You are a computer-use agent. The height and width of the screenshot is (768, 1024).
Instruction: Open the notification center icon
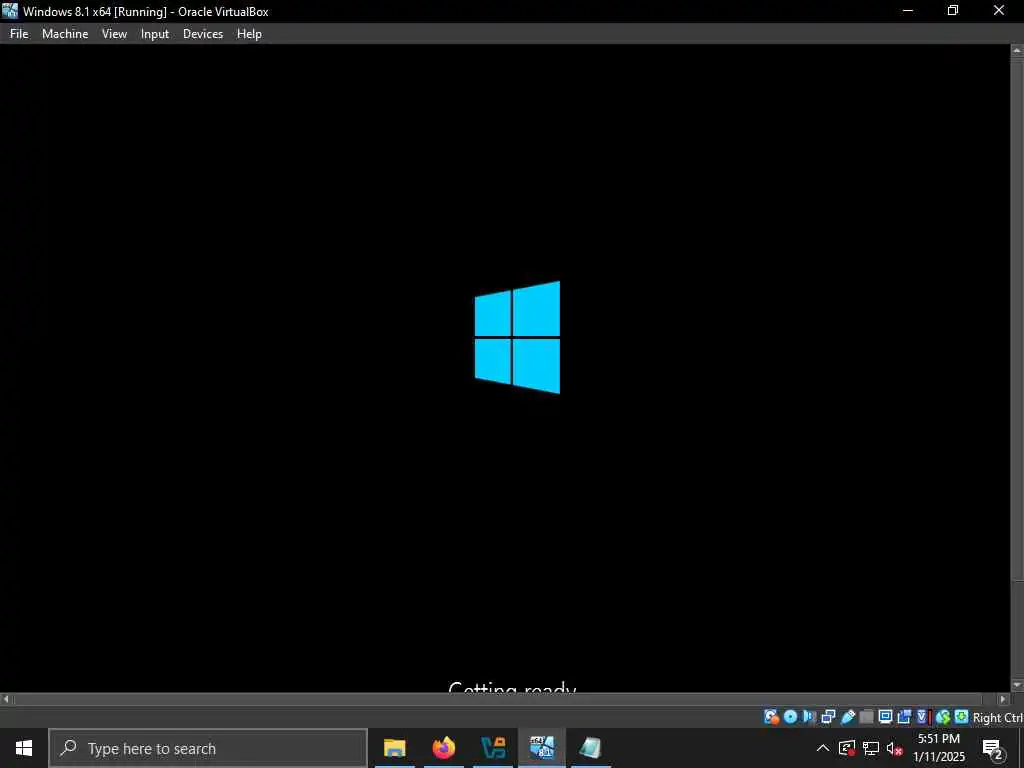pos(992,749)
